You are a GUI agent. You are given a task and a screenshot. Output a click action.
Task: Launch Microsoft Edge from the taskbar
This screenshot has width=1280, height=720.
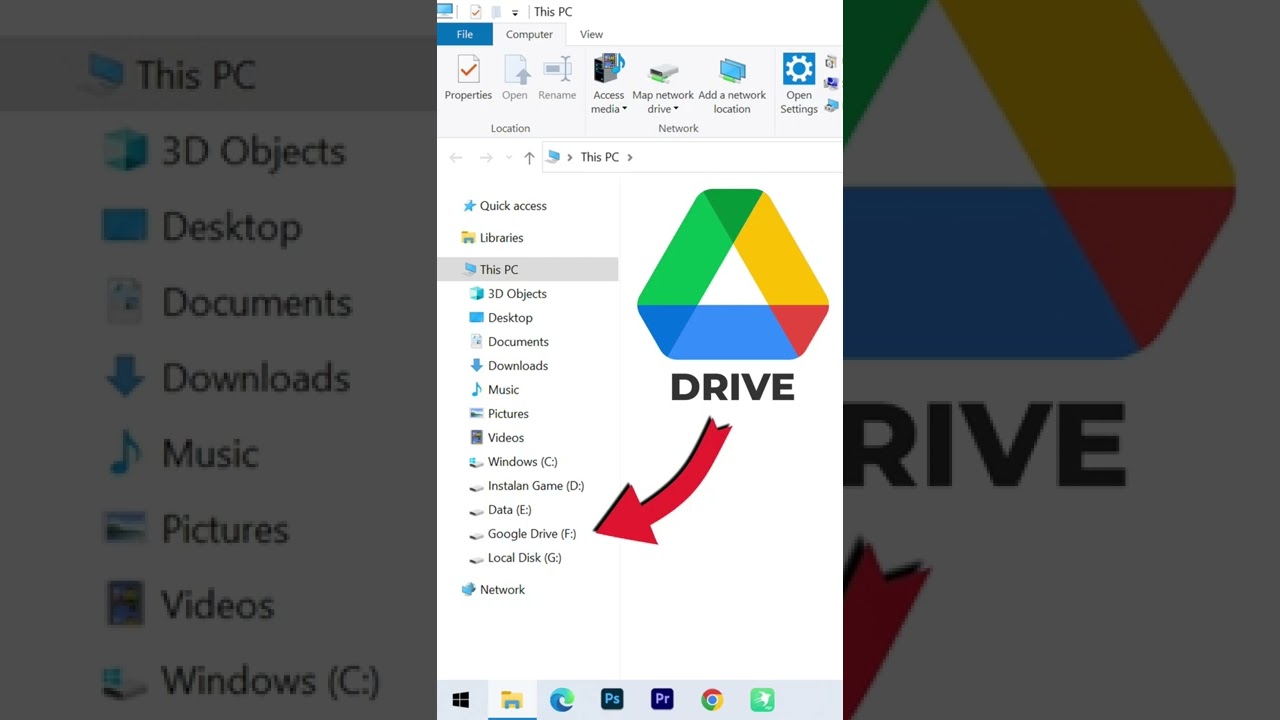562,700
